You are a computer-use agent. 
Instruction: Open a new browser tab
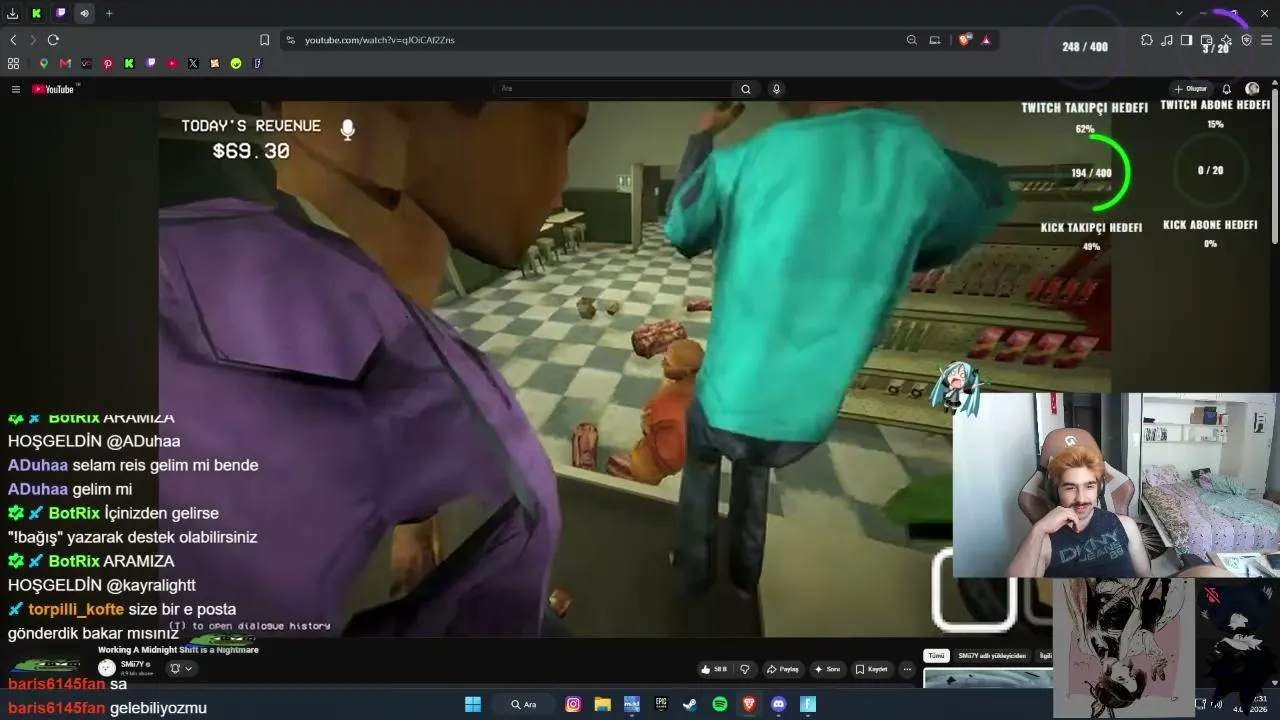[109, 13]
